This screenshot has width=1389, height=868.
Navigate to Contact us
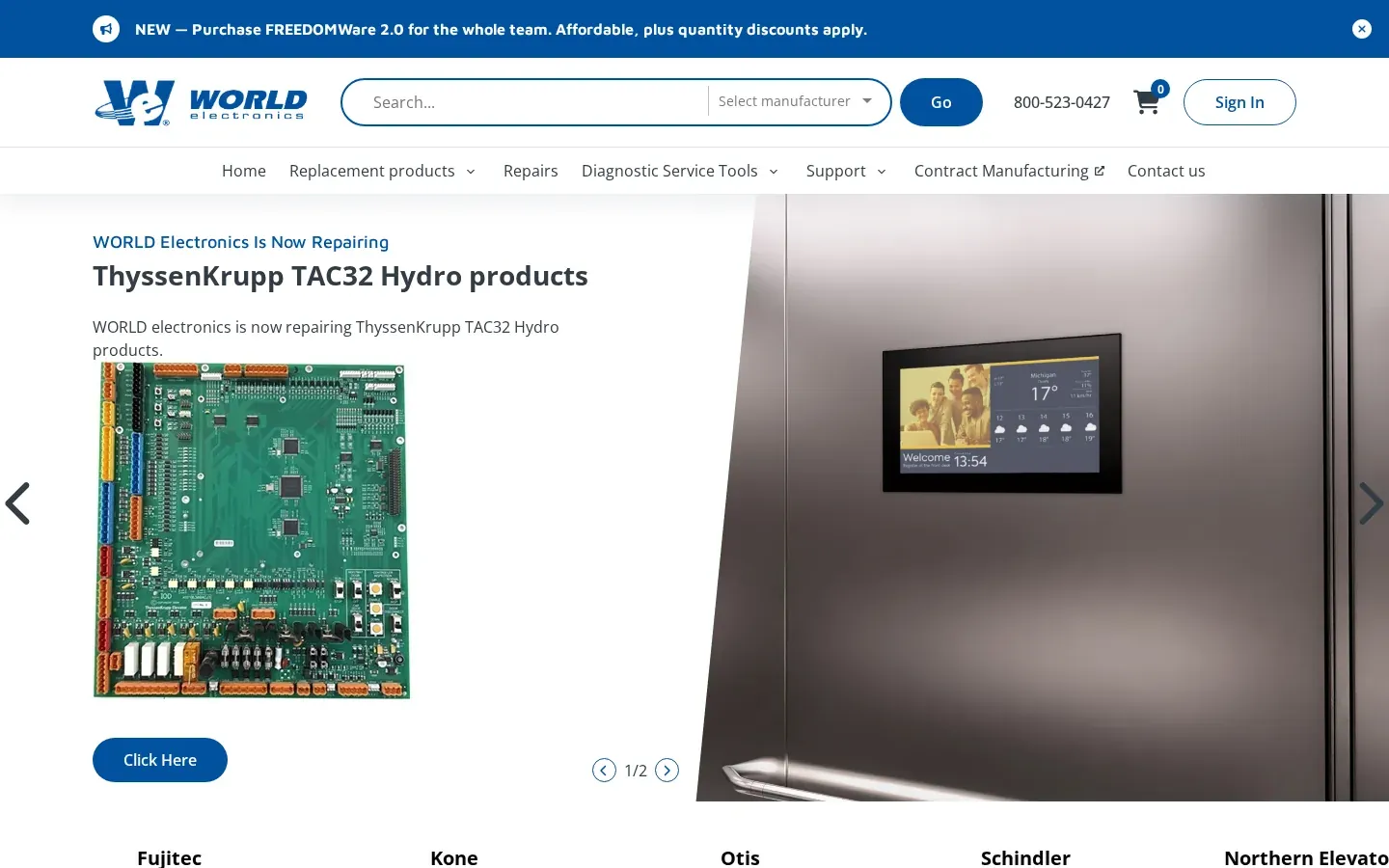pos(1166,171)
